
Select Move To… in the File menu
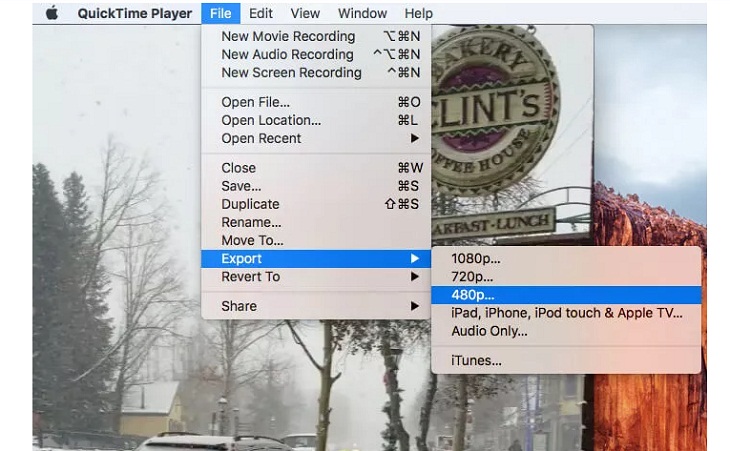point(316,240)
